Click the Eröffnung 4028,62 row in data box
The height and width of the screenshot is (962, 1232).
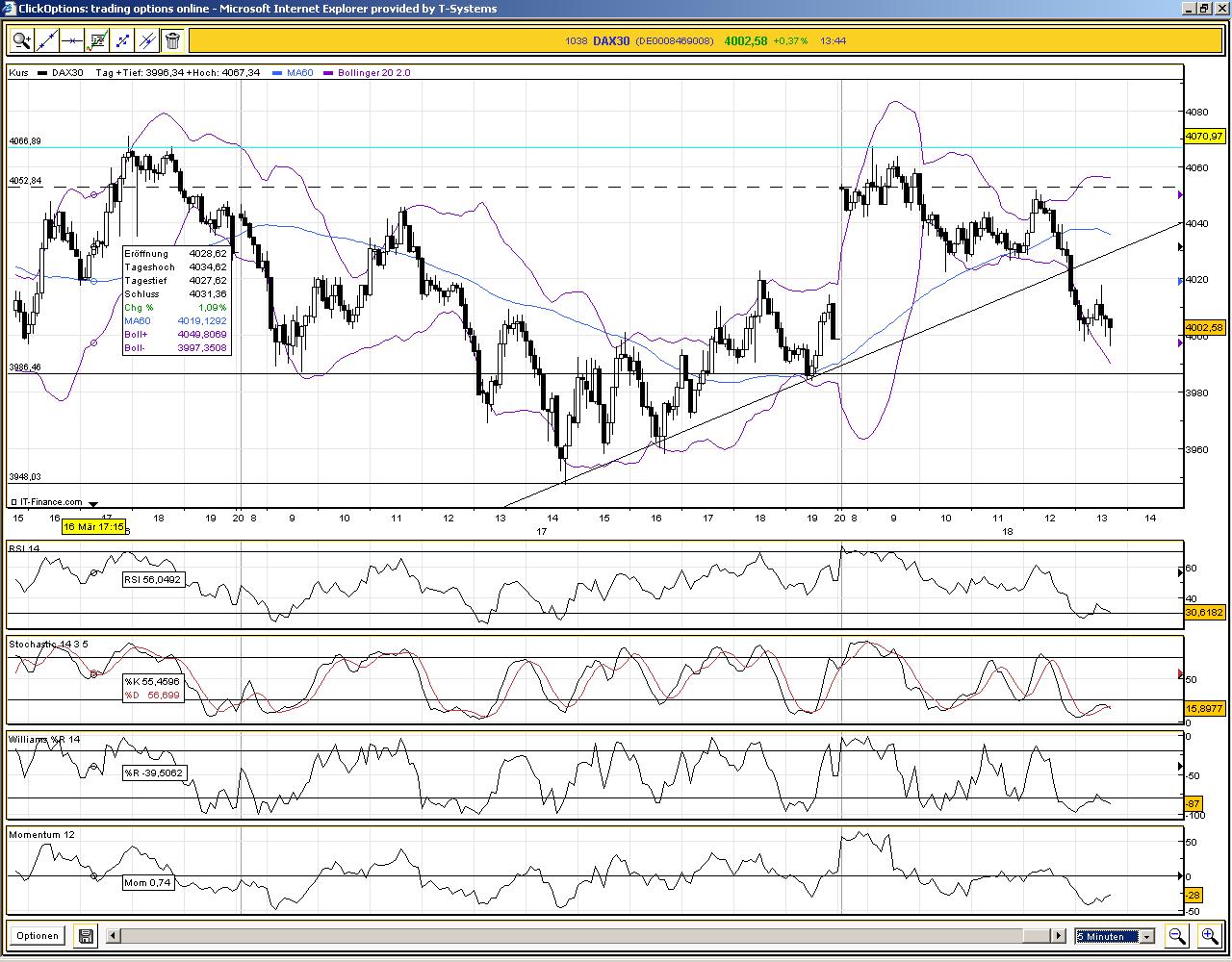[x=175, y=254]
